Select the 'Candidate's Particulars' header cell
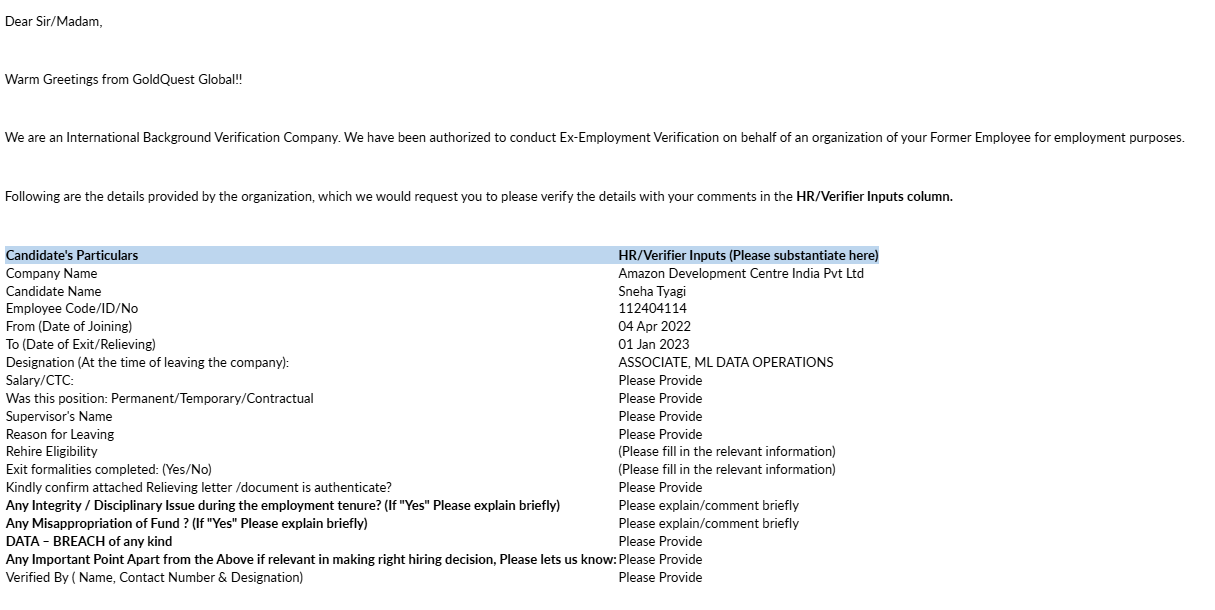This screenshot has height=610, width=1215. pos(311,255)
